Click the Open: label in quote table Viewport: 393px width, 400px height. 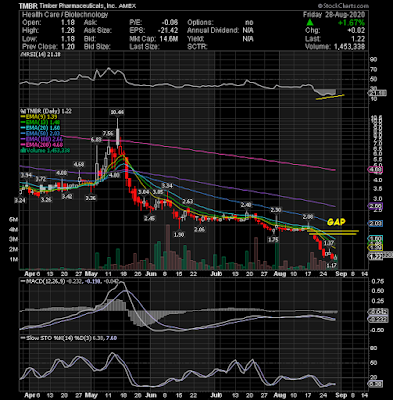31,23
